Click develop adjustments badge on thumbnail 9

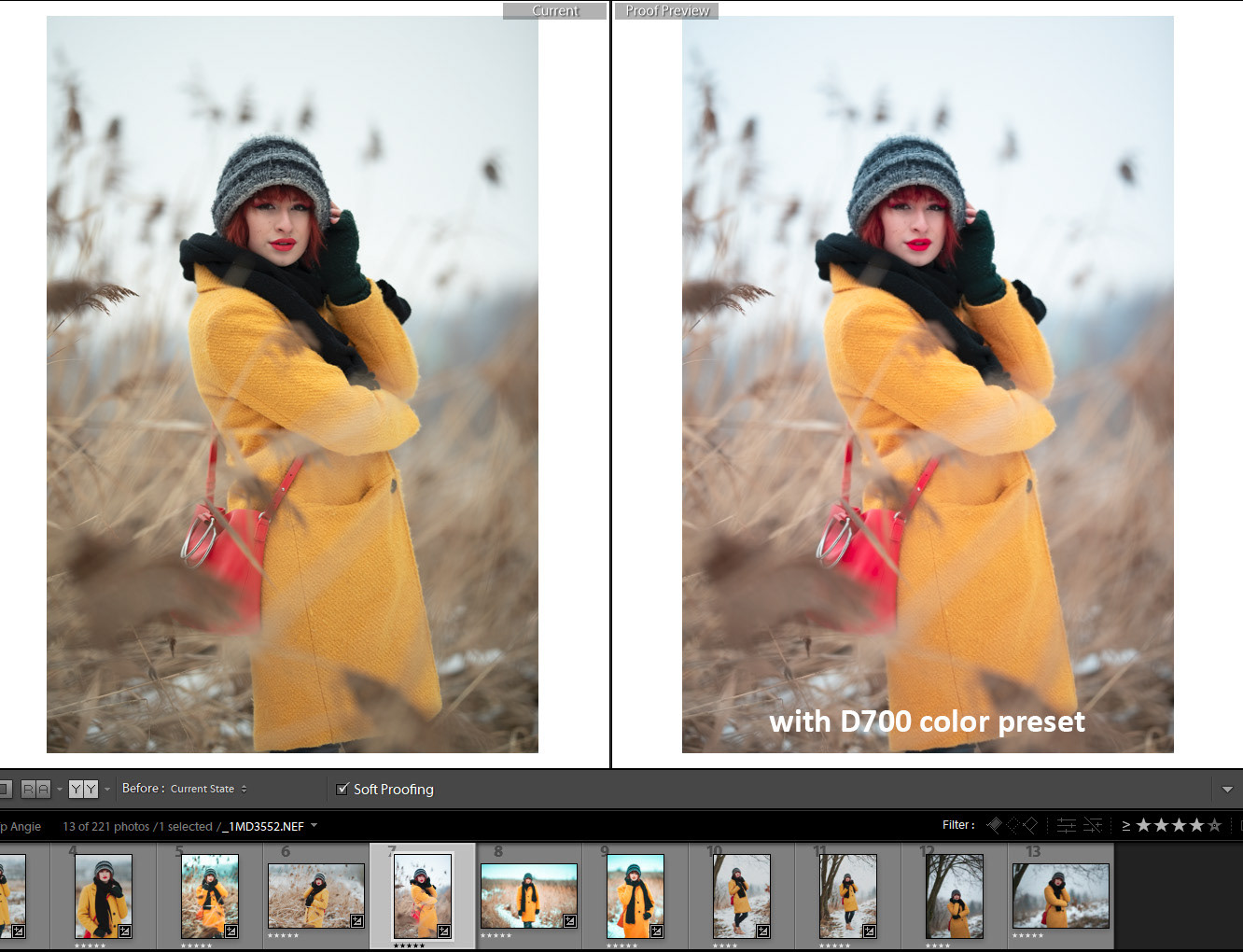tap(657, 931)
